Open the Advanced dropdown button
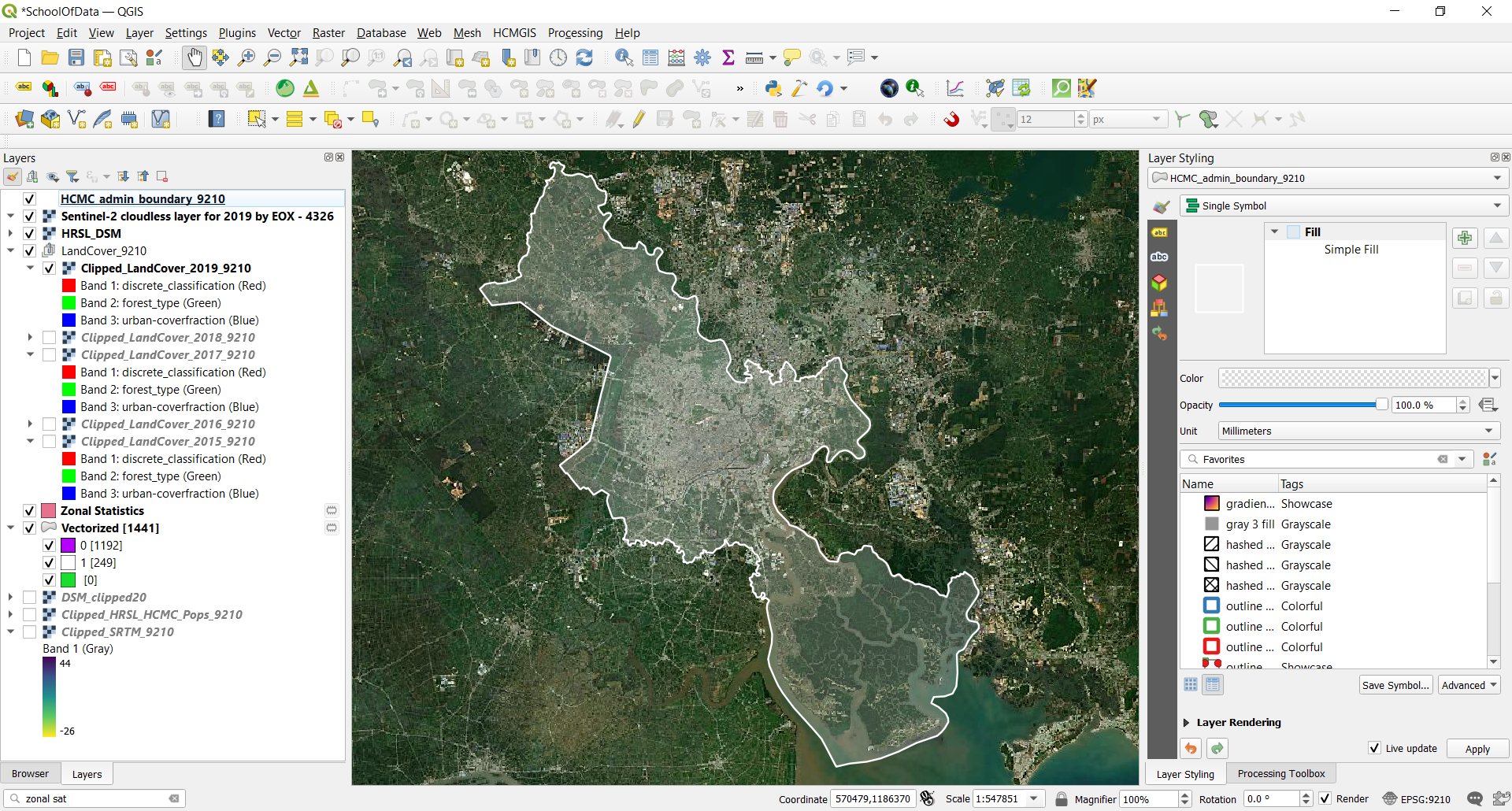The image size is (1512, 811). point(1469,685)
